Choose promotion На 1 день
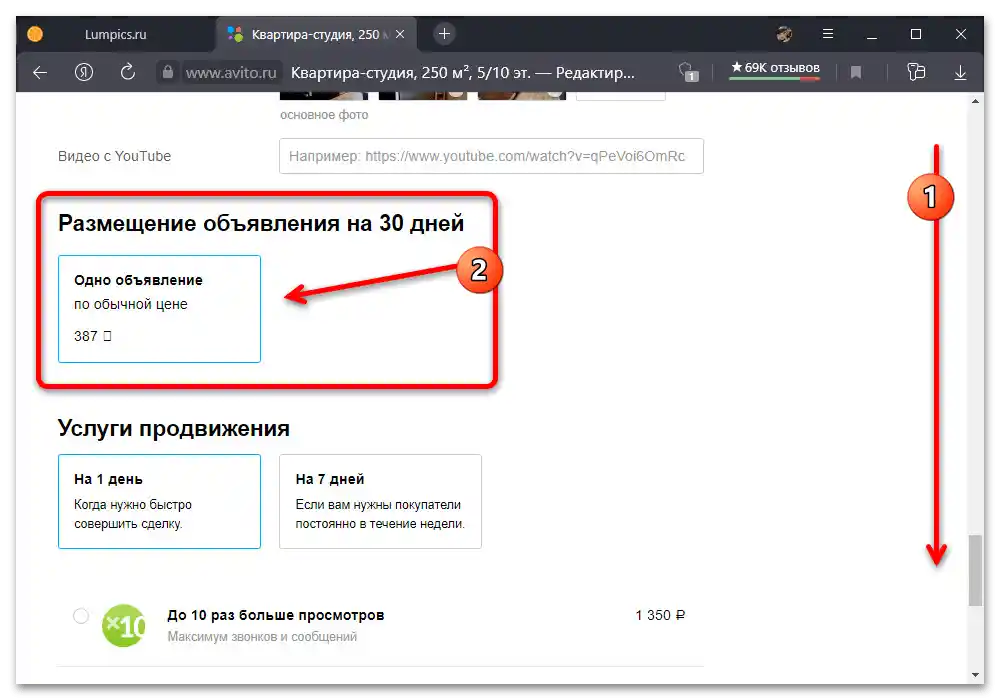This screenshot has height=700, width=1000. (x=159, y=501)
